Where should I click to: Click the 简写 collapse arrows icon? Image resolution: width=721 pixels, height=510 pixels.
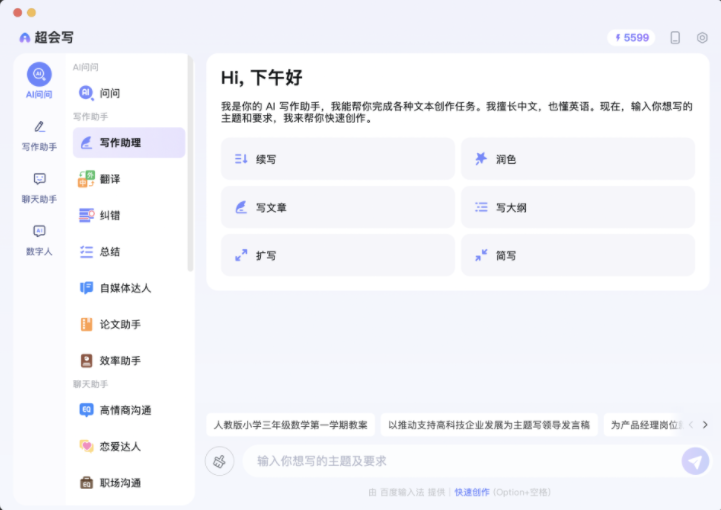point(481,255)
